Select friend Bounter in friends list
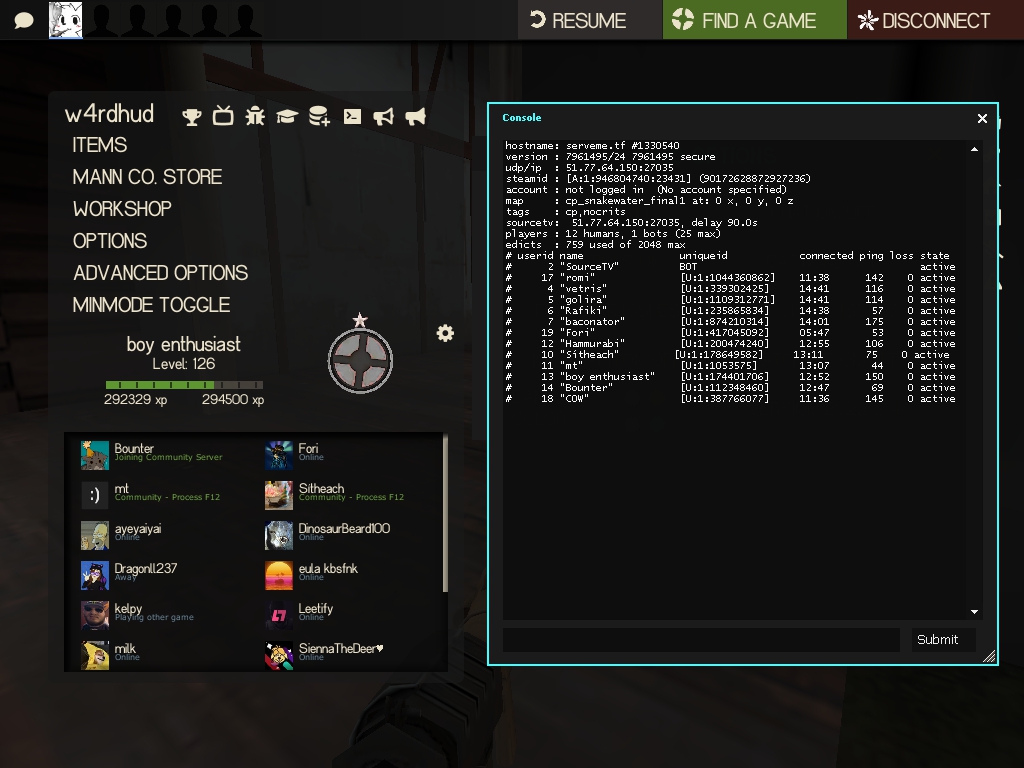 [152, 455]
